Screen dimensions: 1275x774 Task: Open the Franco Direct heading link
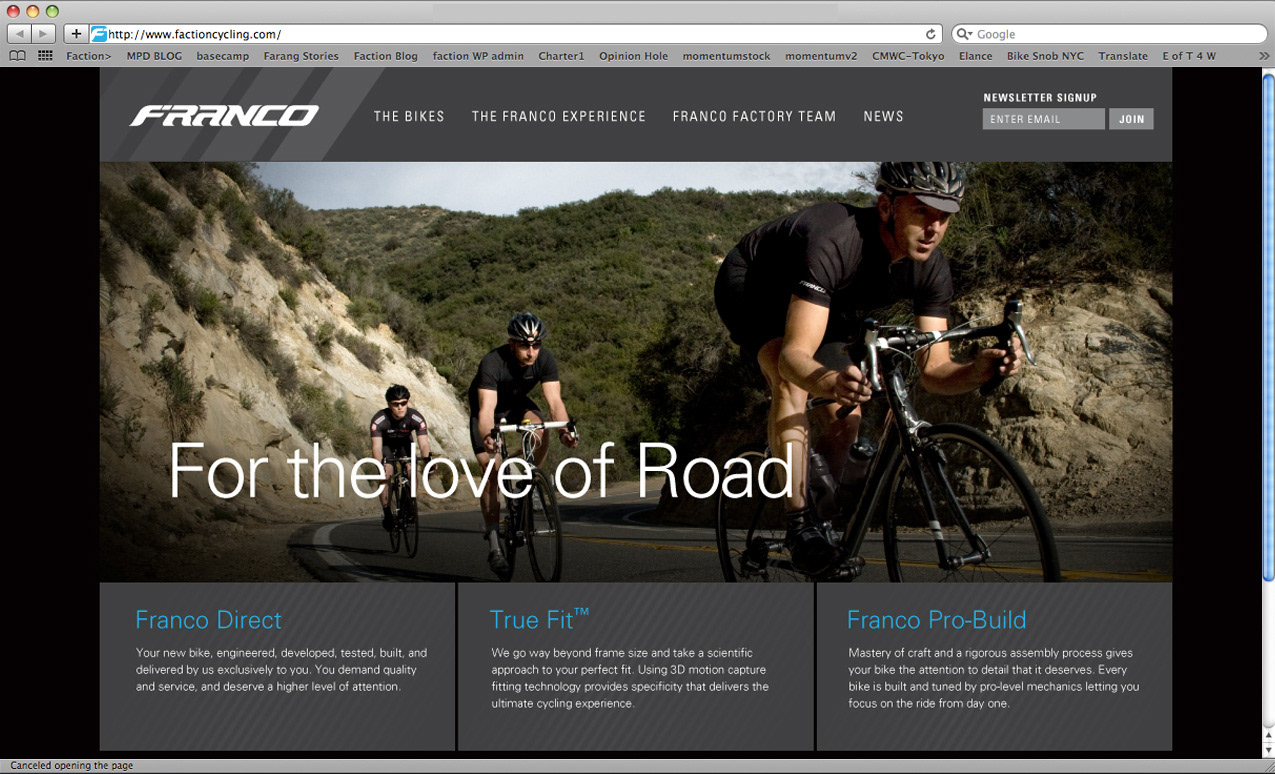[208, 620]
